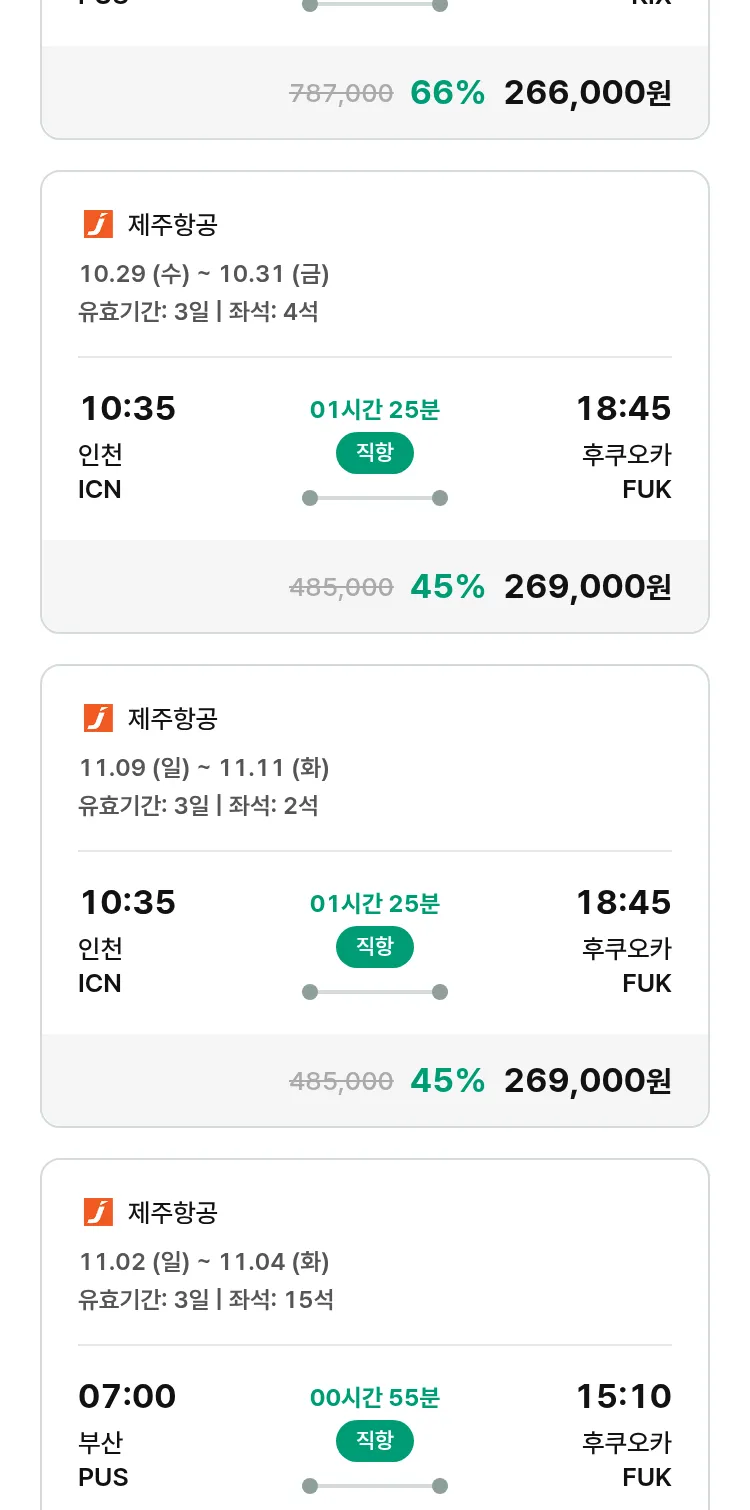The width and height of the screenshot is (750, 1510).
Task: Click Jeju Air logo on 11.02–11.04 flight
Action: click(x=98, y=1212)
